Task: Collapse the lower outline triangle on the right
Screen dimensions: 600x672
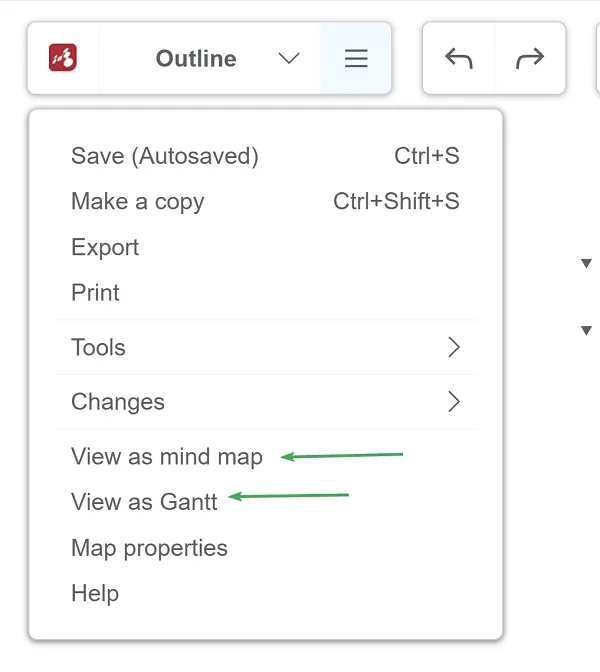Action: pos(586,330)
